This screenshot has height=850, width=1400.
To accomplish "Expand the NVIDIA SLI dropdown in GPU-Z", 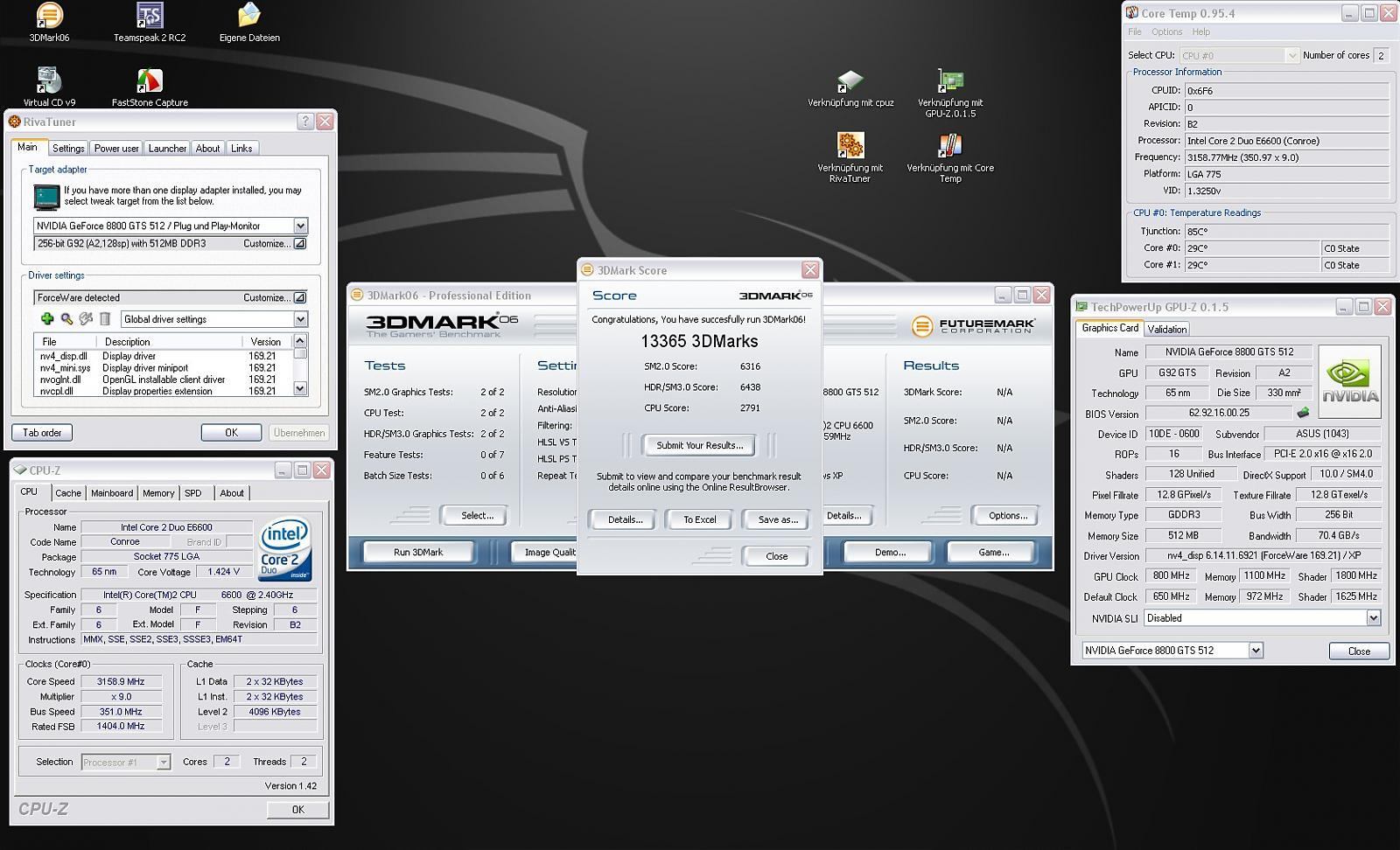I will click(1373, 618).
